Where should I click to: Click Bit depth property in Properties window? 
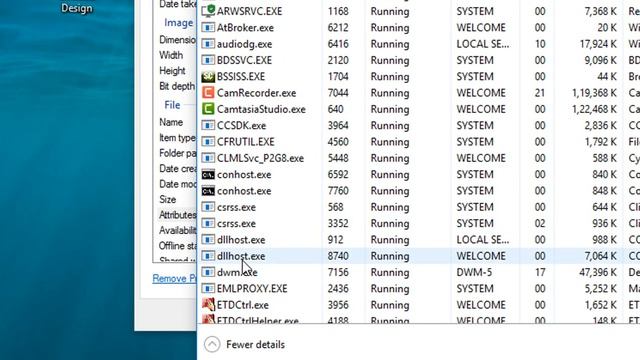[177, 87]
